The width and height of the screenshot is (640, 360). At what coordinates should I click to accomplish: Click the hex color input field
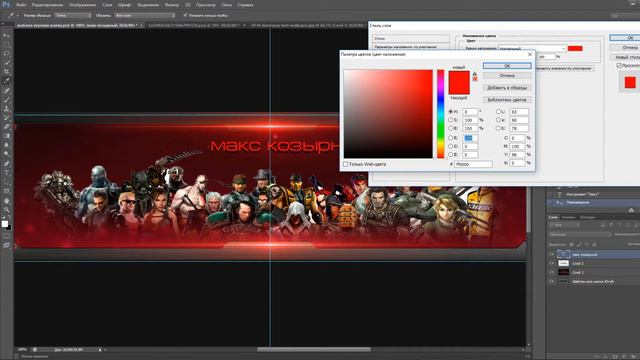tap(473, 164)
